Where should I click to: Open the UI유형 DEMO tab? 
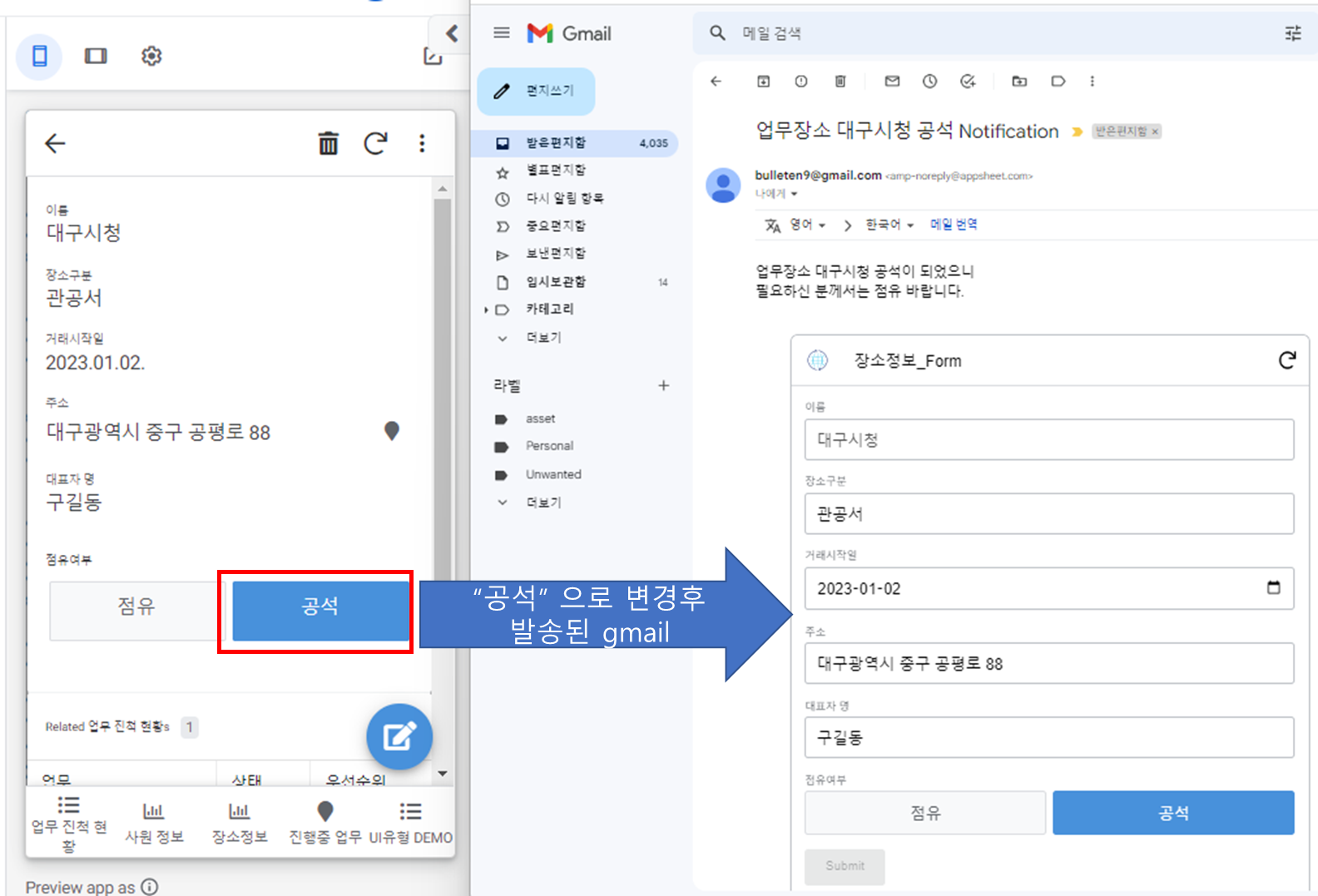point(411,824)
